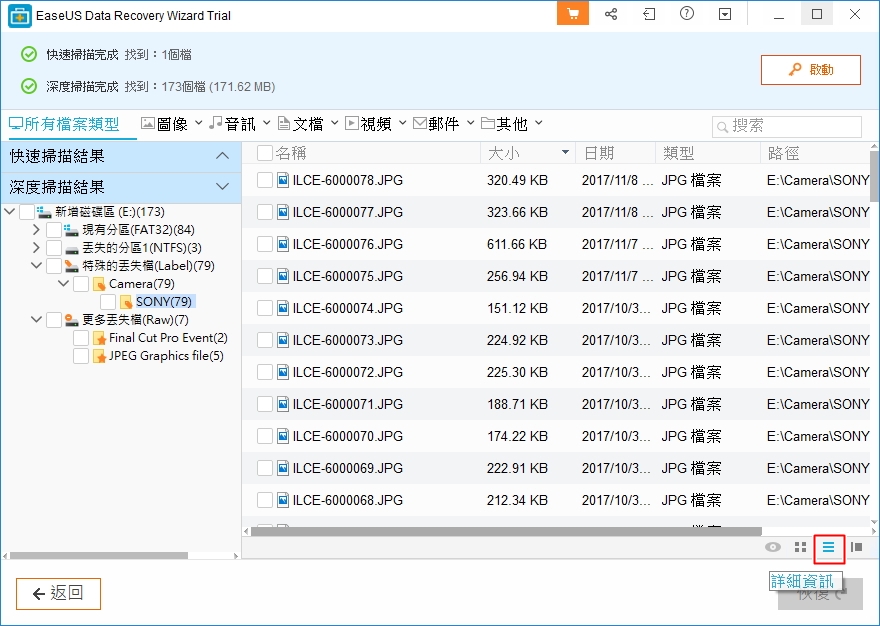
Task: Switch to thumbnail grid view
Action: [x=801, y=547]
